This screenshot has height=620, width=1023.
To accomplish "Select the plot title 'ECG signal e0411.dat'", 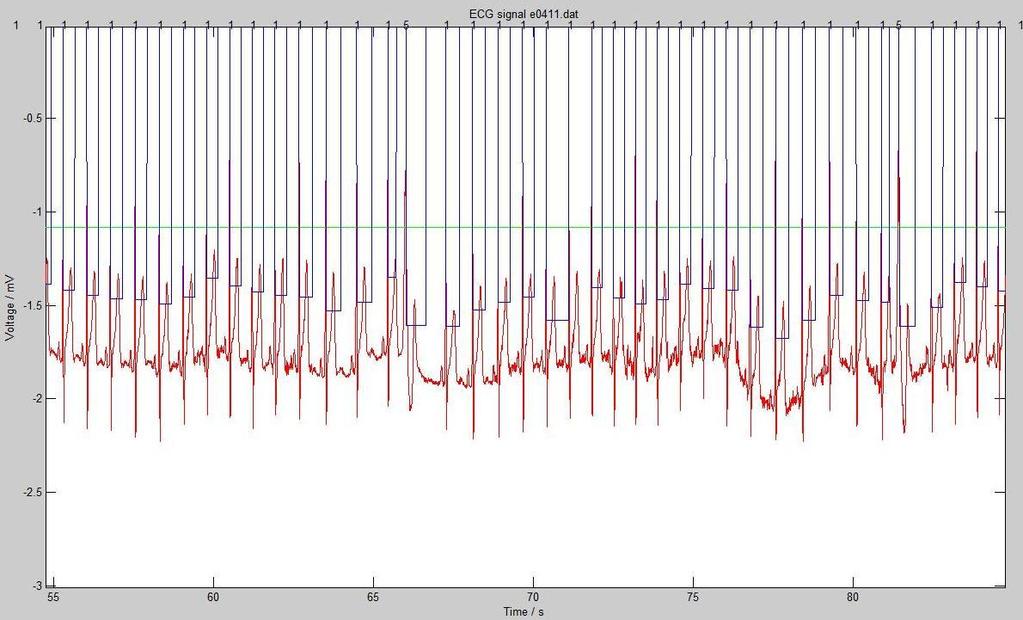I will [523, 12].
